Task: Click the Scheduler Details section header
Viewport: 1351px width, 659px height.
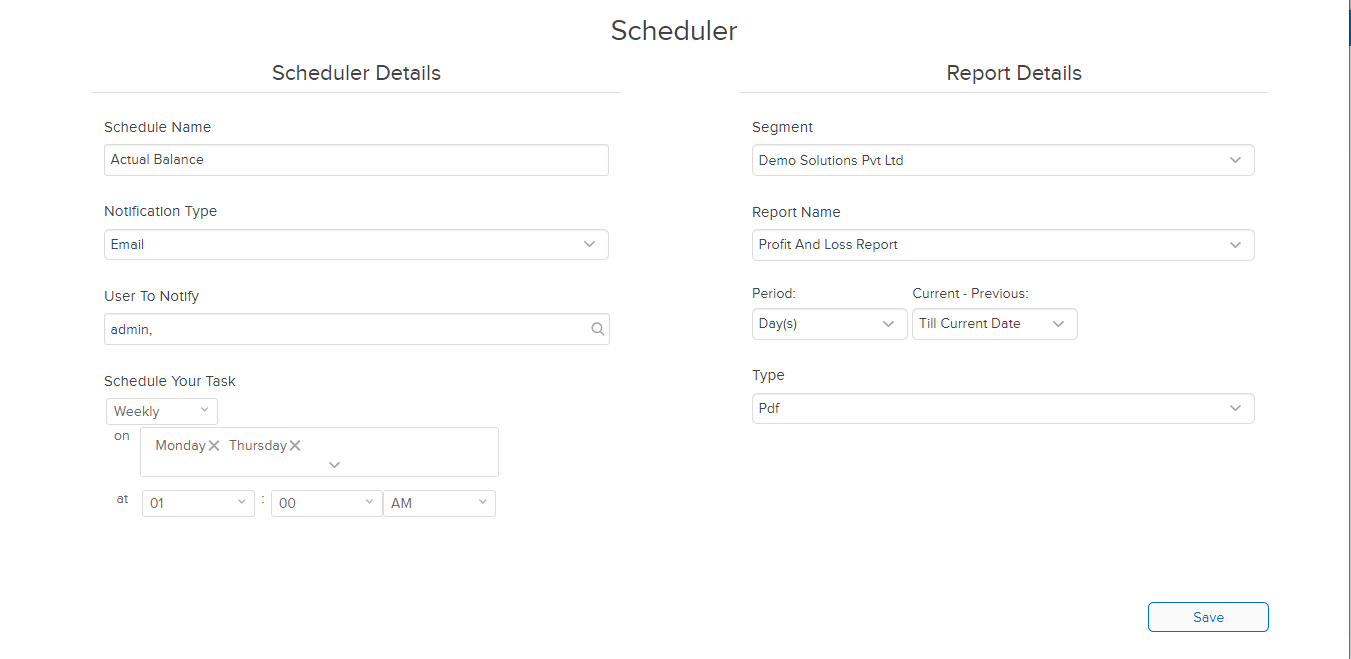Action: (x=356, y=72)
